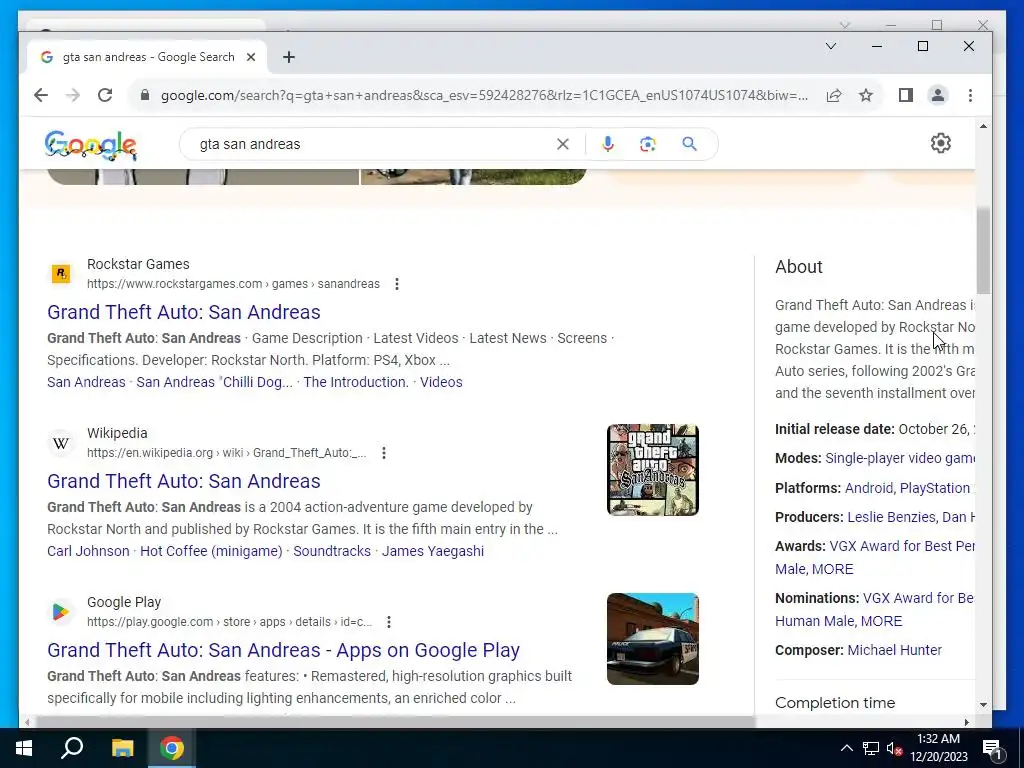The width and height of the screenshot is (1024, 768).
Task: Open The Introduction sitelink
Action: (356, 382)
